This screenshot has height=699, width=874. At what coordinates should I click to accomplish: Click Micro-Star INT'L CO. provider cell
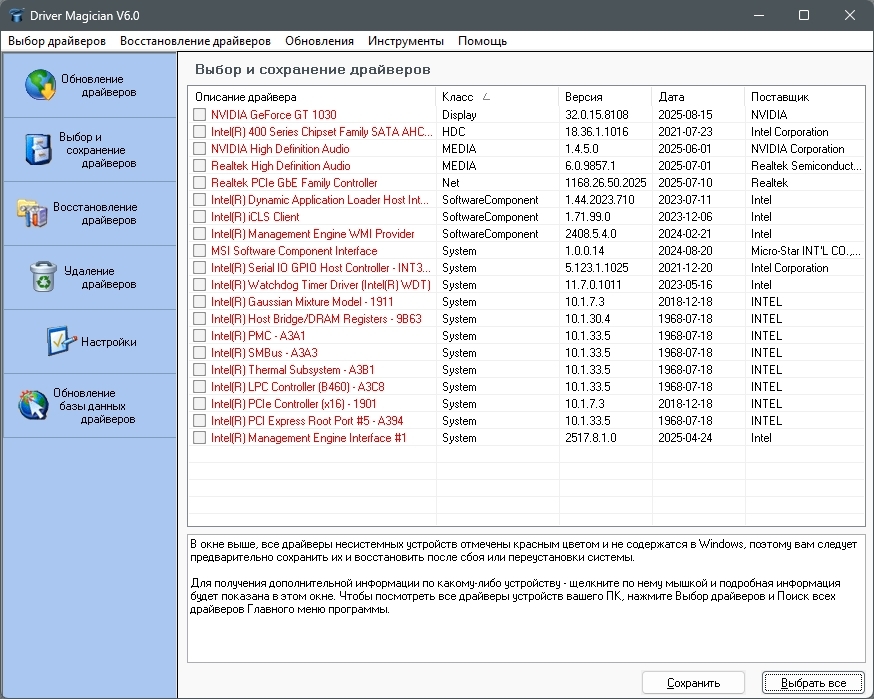805,251
